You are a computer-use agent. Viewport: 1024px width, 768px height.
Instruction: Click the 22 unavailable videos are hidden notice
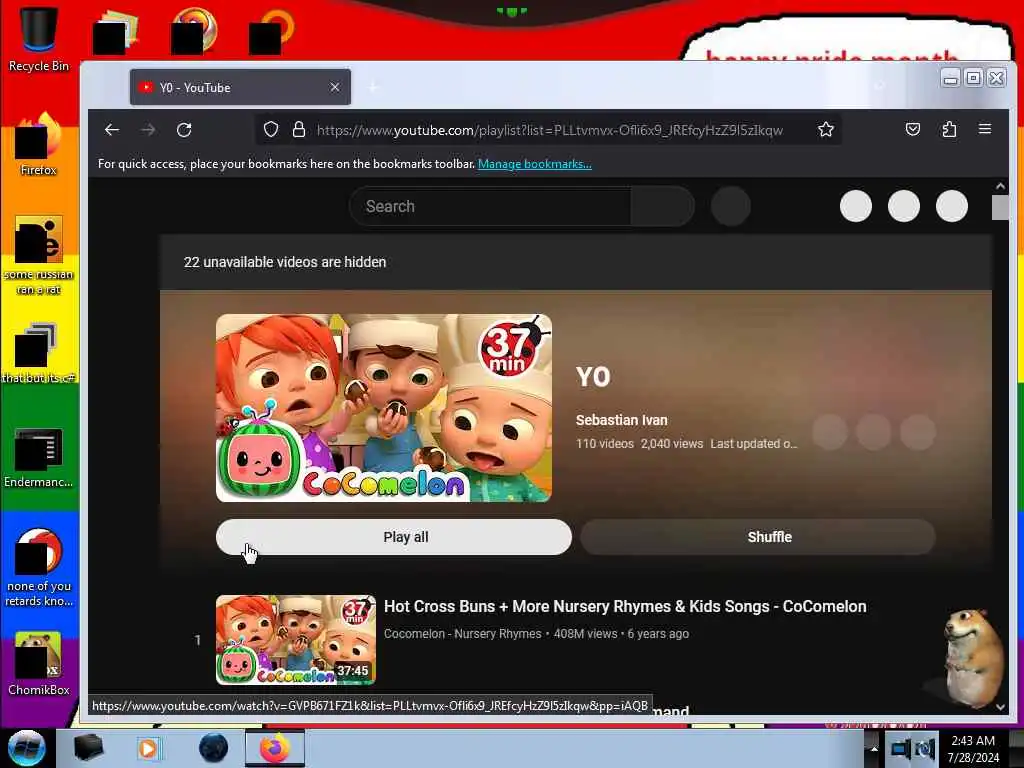tap(285, 262)
